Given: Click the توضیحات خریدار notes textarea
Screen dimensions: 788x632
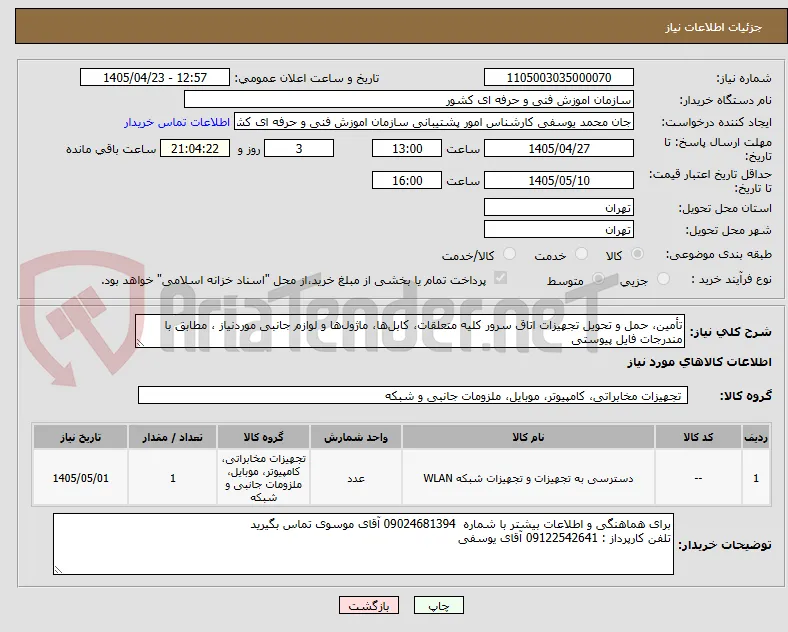Looking at the screenshot, I should tap(363, 544).
